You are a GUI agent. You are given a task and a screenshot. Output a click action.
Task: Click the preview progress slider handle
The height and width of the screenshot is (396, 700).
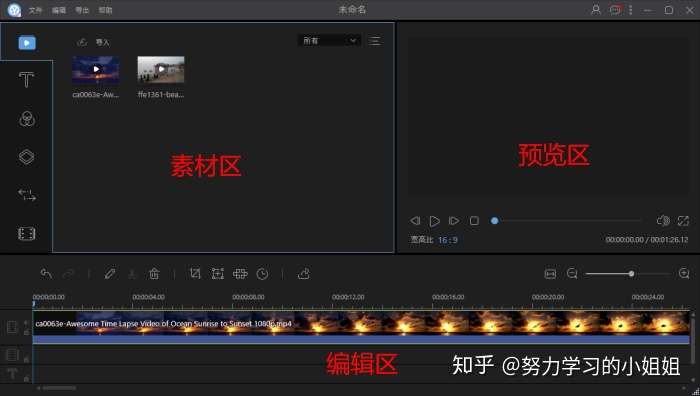point(495,221)
